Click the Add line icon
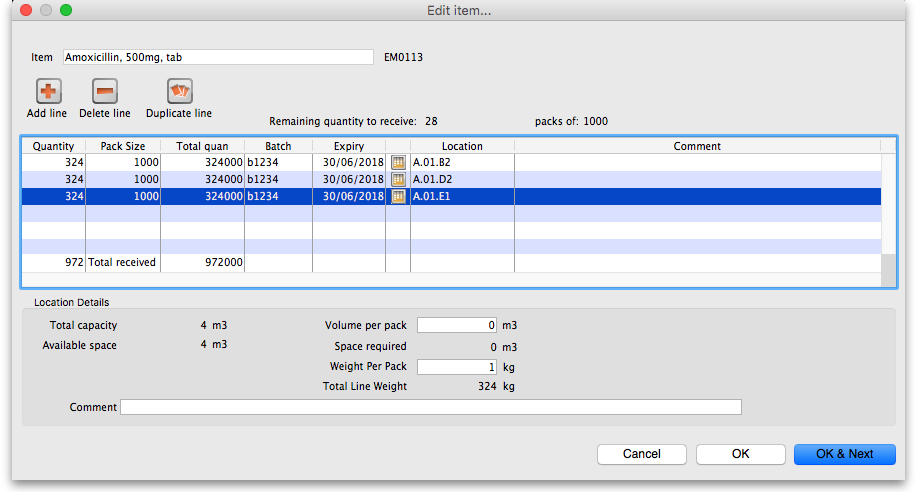Screen dimensions: 917x492 pyautogui.click(x=47, y=92)
